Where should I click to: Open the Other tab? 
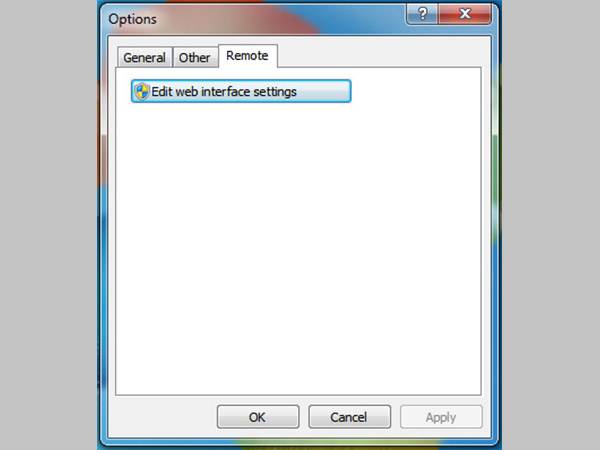[x=195, y=57]
